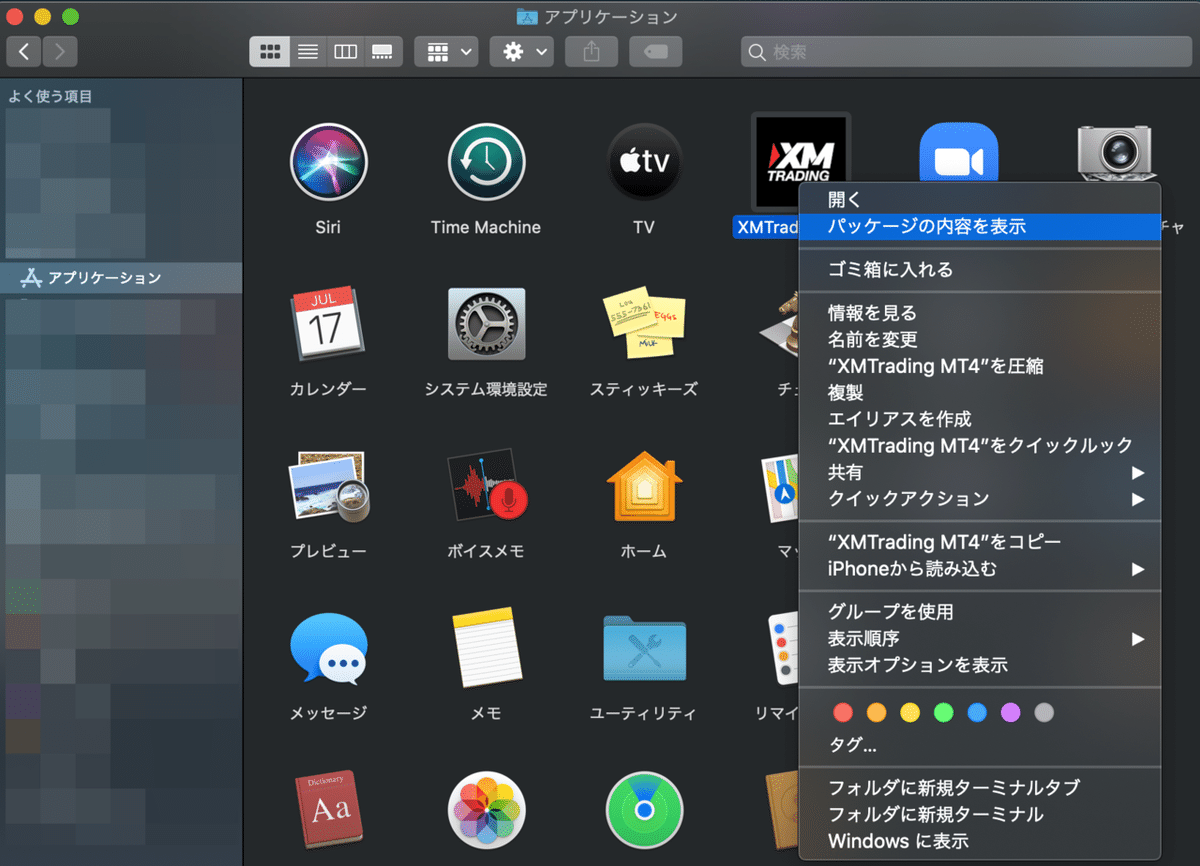
Task: Open the メッセージ app icon
Action: [x=328, y=648]
